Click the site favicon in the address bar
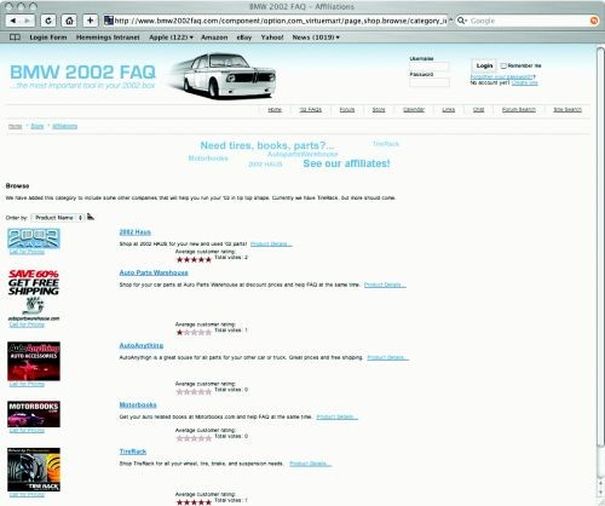Screen dimensions: 605x506 pos(109,20)
